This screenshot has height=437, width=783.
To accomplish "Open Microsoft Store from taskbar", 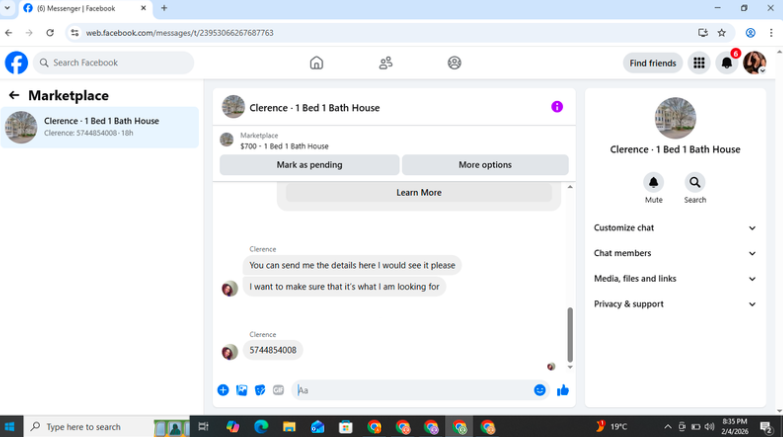I will 346,427.
